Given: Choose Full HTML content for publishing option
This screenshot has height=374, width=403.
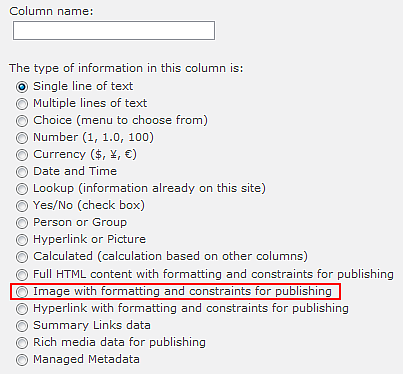Looking at the screenshot, I should (22, 275).
